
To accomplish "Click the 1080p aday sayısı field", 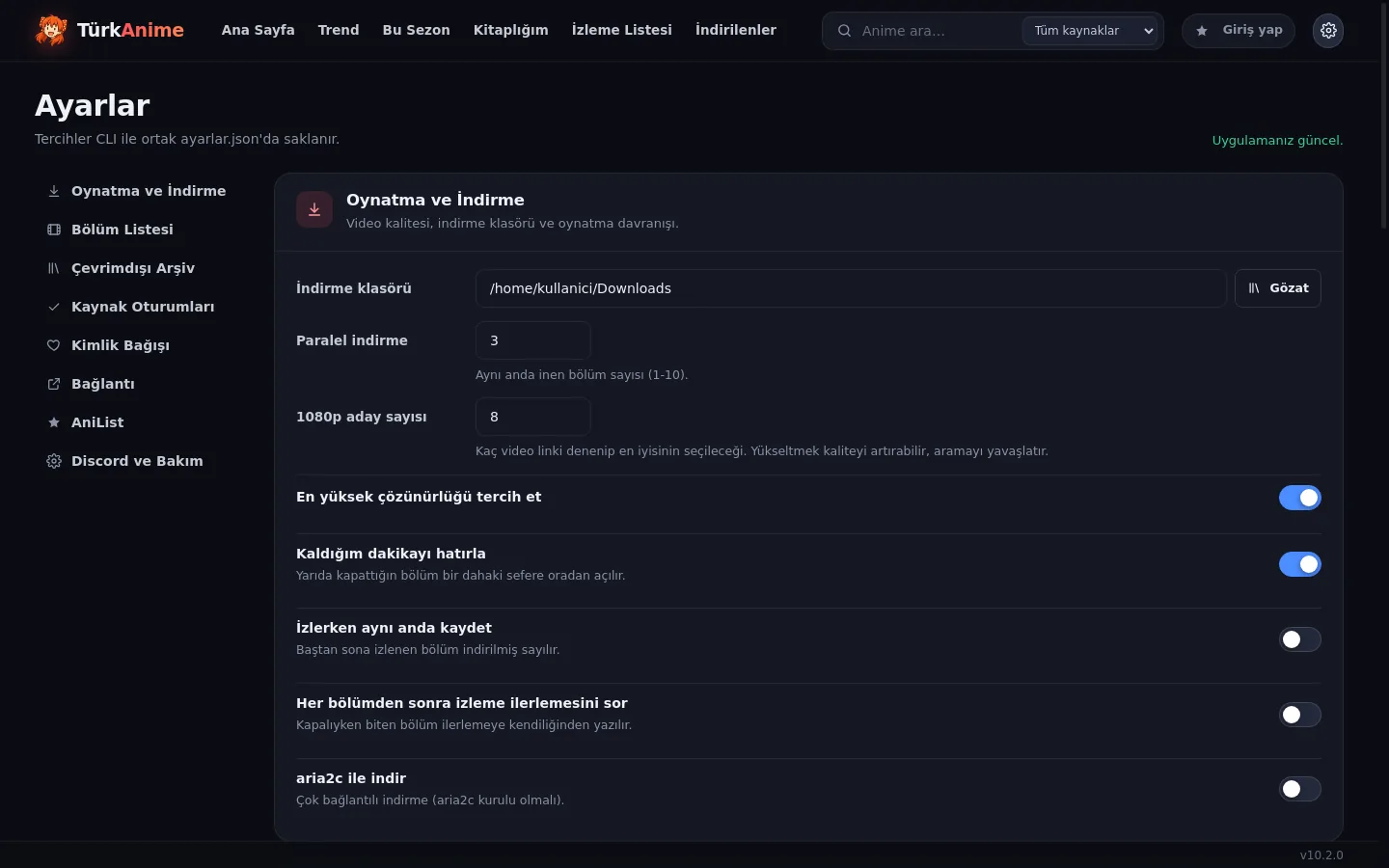I will pos(533,417).
